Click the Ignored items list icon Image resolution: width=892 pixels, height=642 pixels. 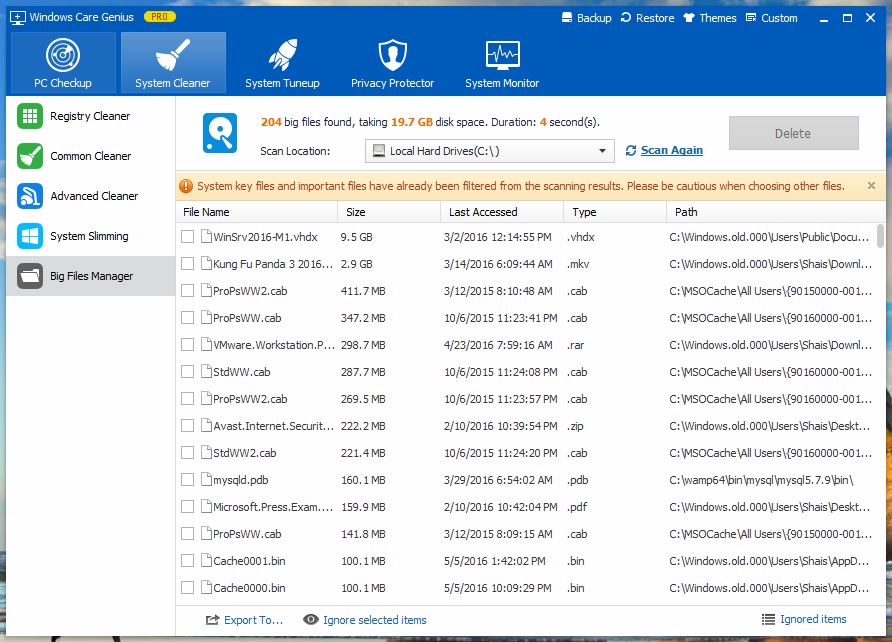[768, 619]
